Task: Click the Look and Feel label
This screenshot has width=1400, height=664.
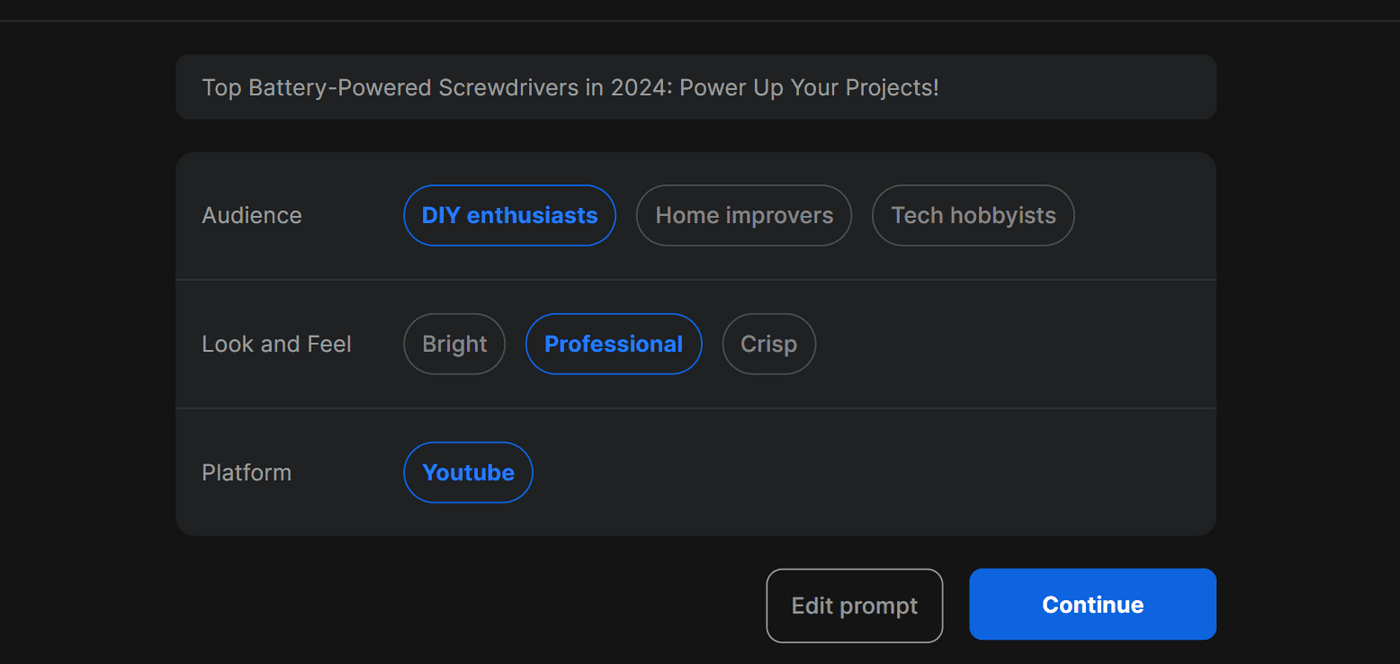Action: (x=276, y=344)
